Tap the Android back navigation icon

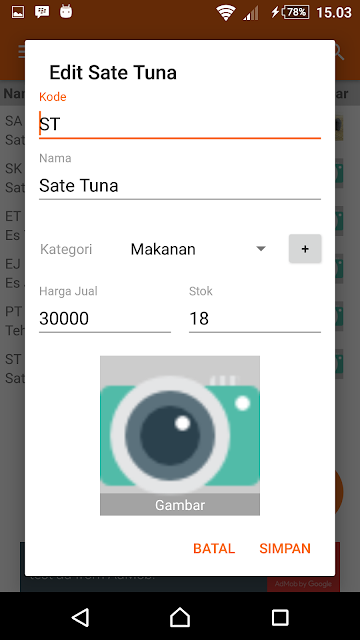80,618
